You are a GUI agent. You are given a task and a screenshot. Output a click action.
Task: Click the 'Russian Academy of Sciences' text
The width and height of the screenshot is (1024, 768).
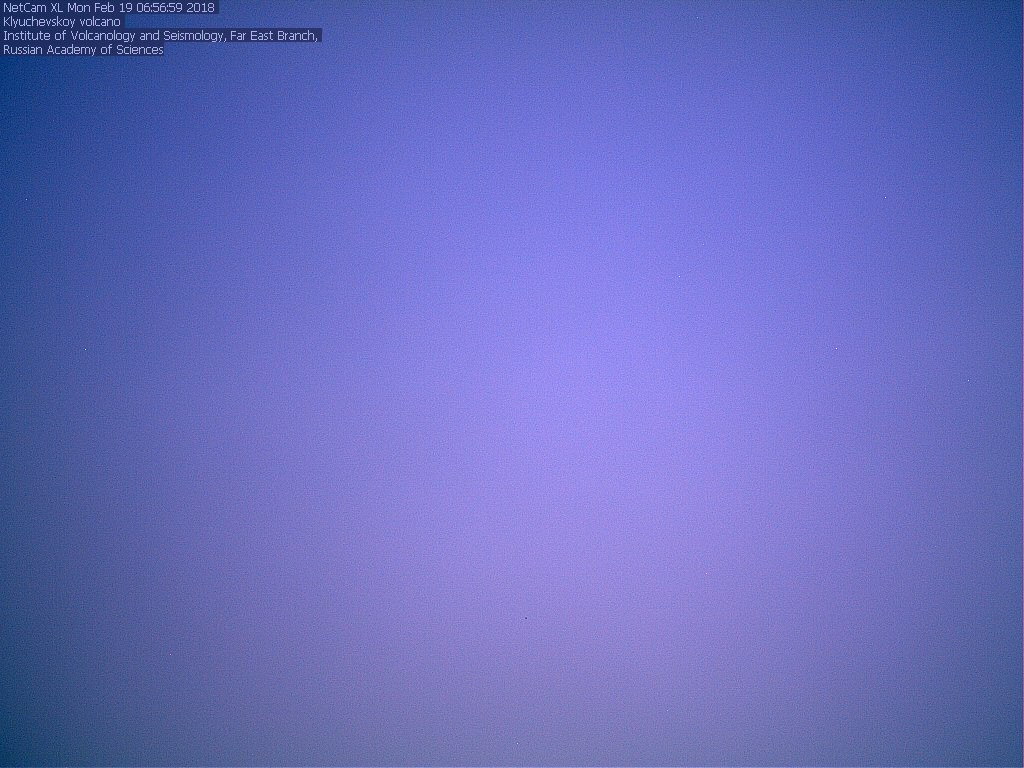(x=83, y=50)
